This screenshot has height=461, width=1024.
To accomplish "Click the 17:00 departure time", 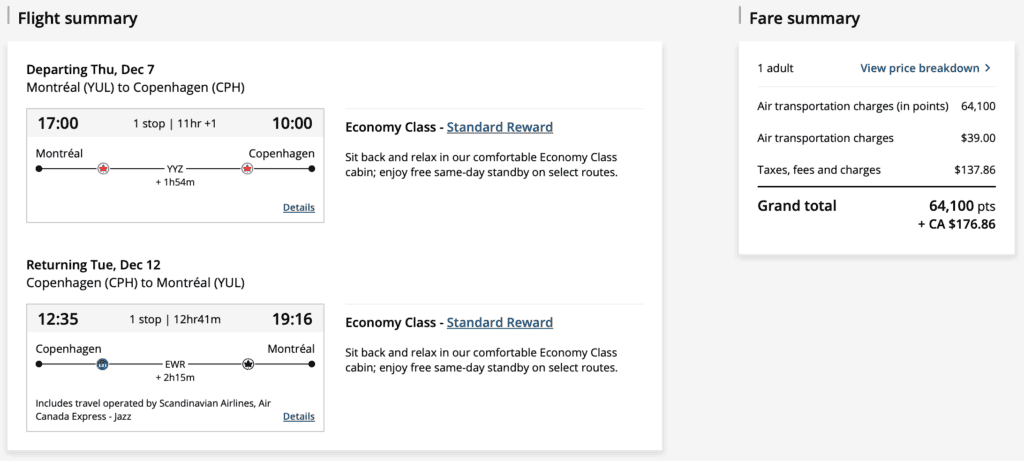I will [x=57, y=124].
